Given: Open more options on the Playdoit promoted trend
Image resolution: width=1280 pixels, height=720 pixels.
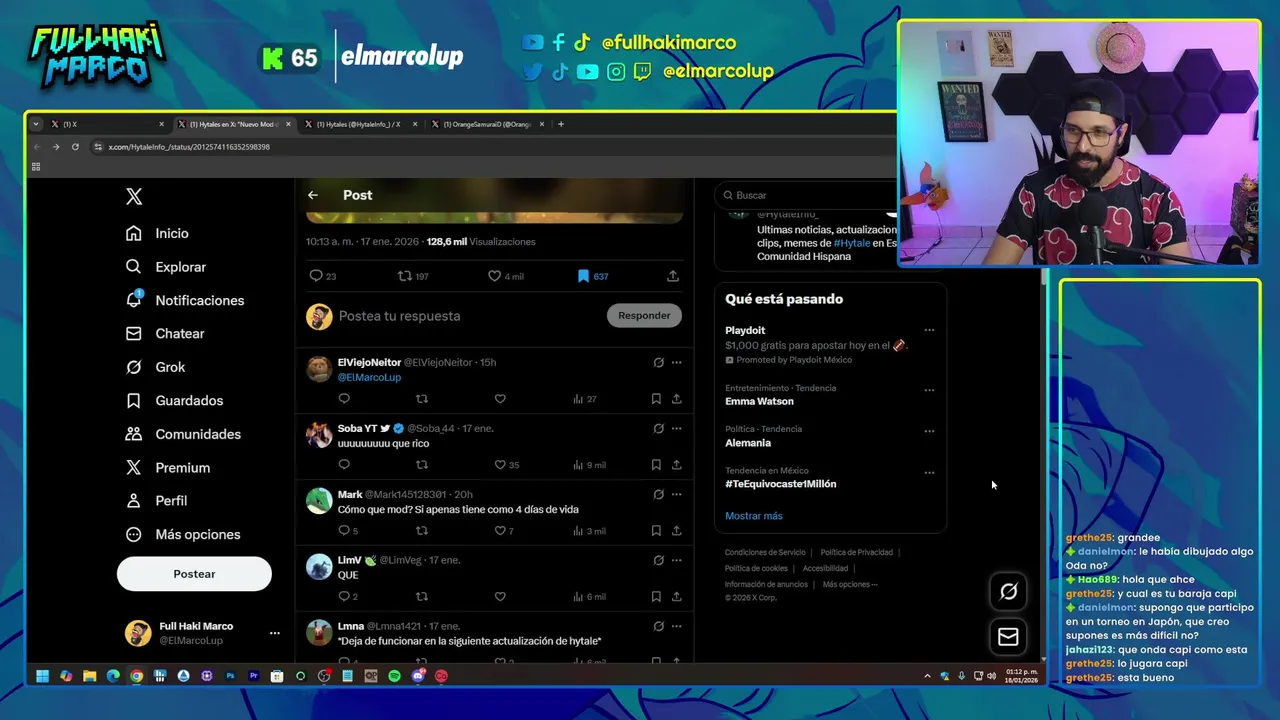Looking at the screenshot, I should point(929,330).
